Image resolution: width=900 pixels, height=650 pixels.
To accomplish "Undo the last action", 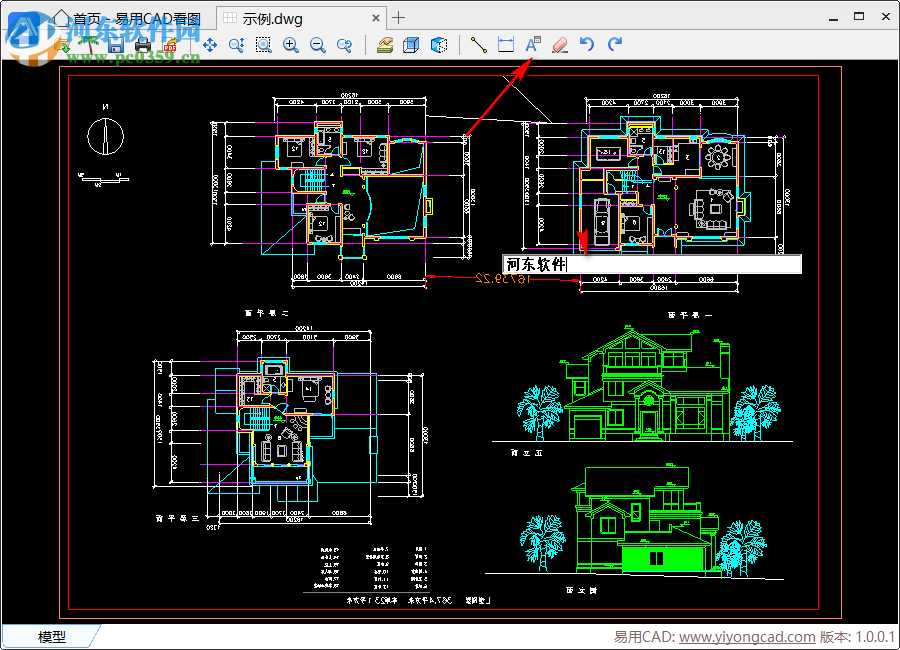I will click(x=587, y=45).
